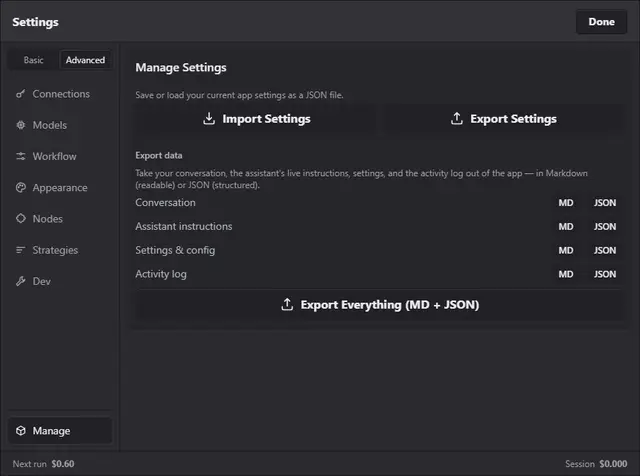The height and width of the screenshot is (476, 640).
Task: Open the Strategies section label
Action: 55,250
